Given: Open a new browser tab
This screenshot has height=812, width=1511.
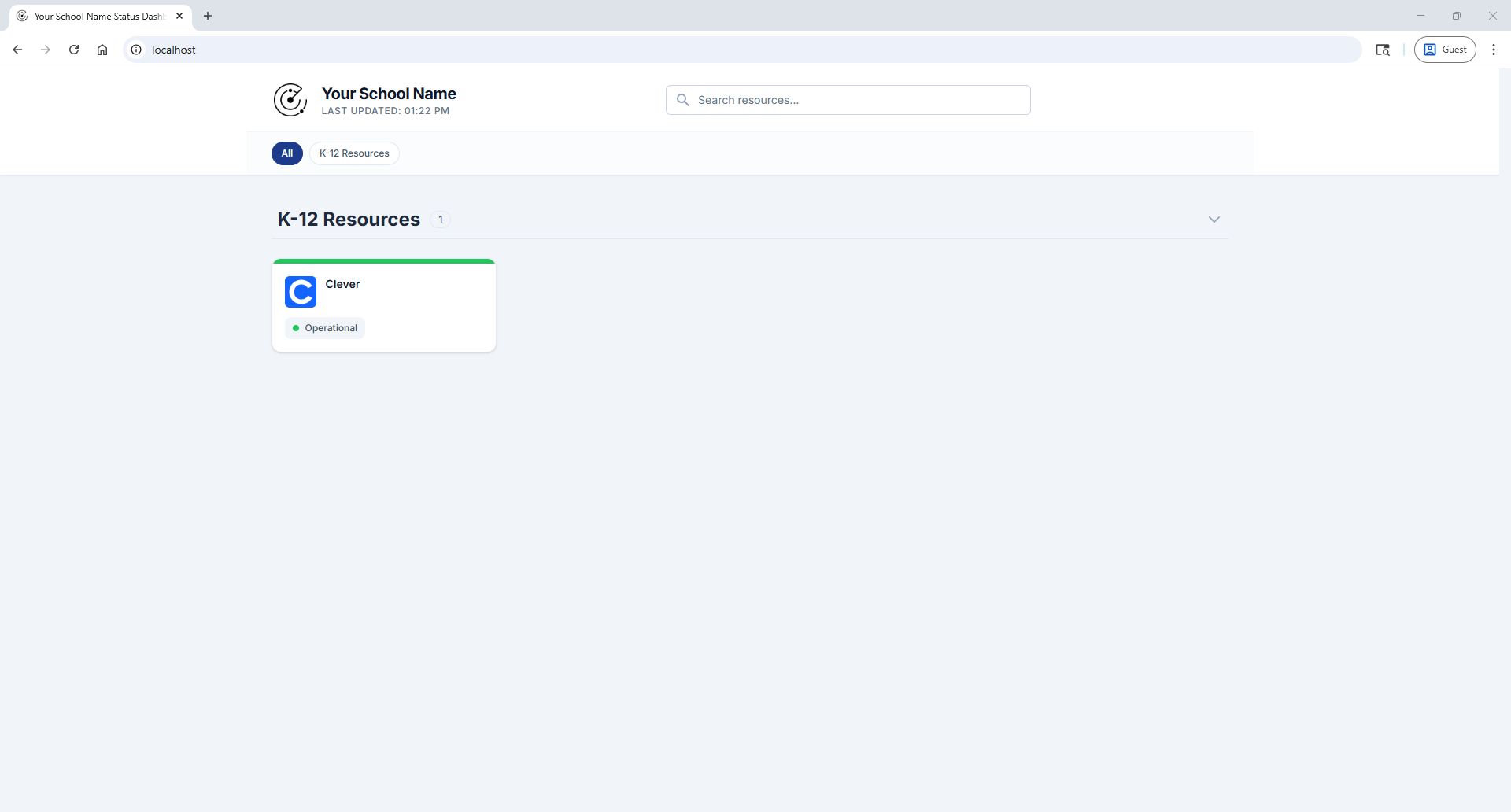Looking at the screenshot, I should [207, 16].
